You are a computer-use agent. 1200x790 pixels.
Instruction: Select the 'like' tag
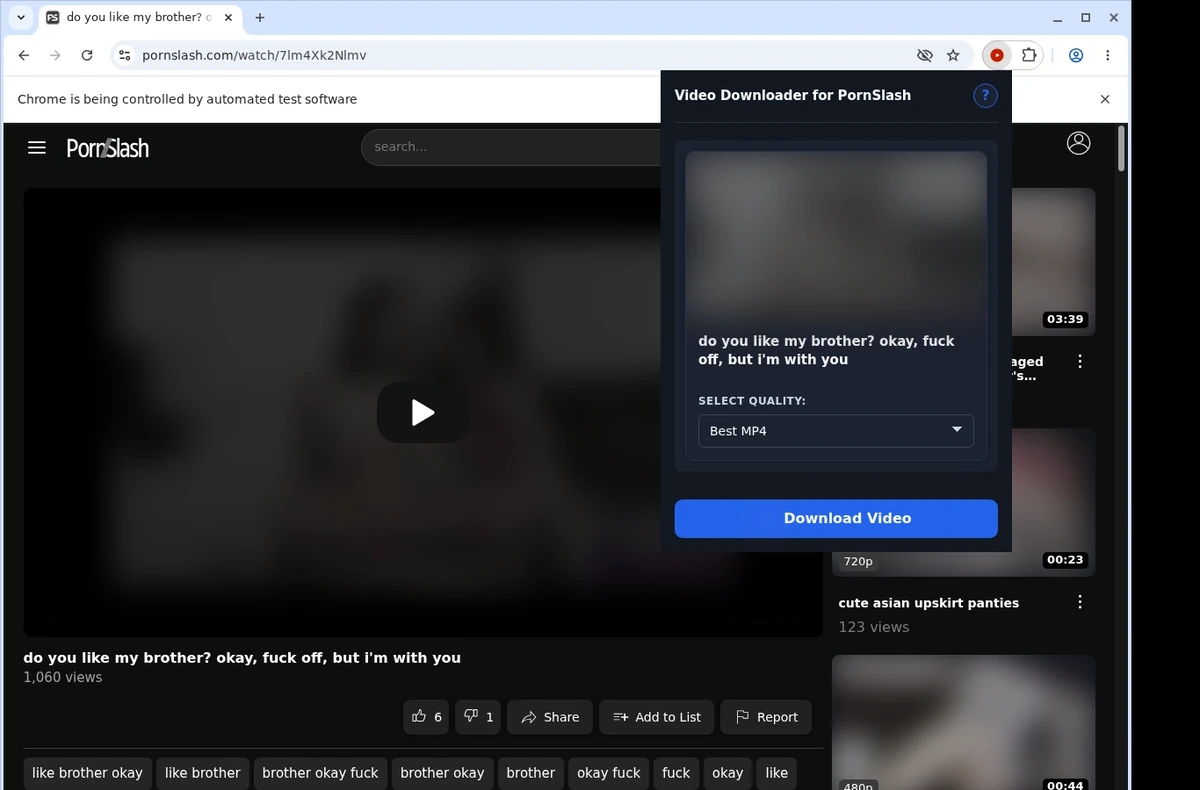(x=776, y=773)
